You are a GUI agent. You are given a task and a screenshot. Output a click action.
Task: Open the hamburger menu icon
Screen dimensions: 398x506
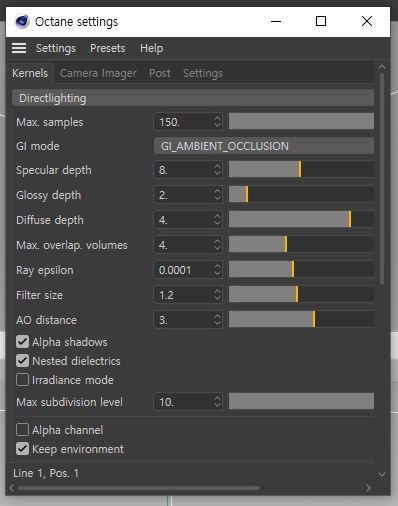click(19, 48)
